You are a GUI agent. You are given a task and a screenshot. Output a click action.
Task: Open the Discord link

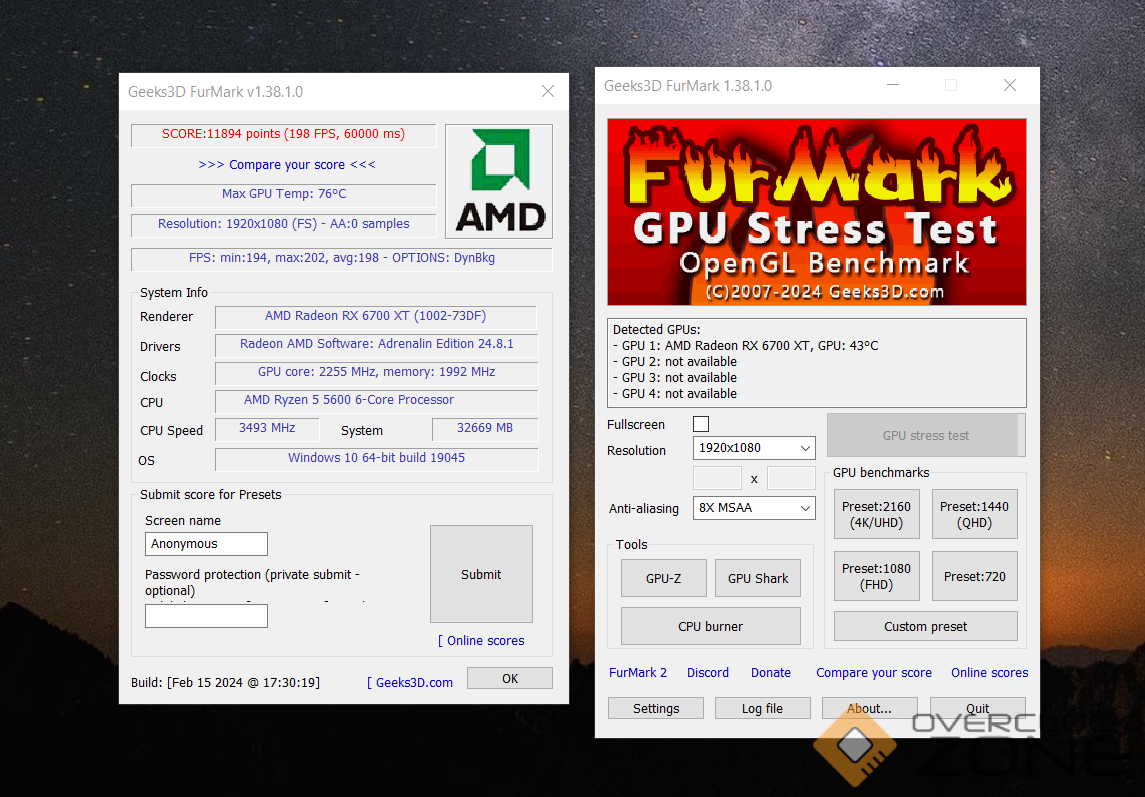pos(708,673)
